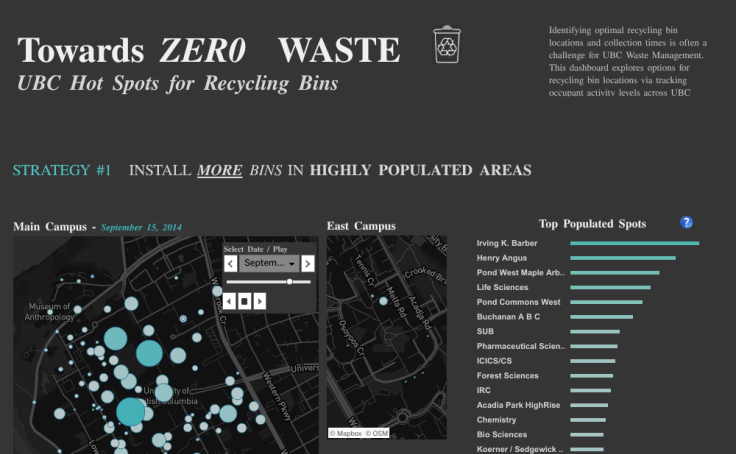The image size is (736, 454).
Task: Open the blue help question mark icon
Action: point(686,223)
